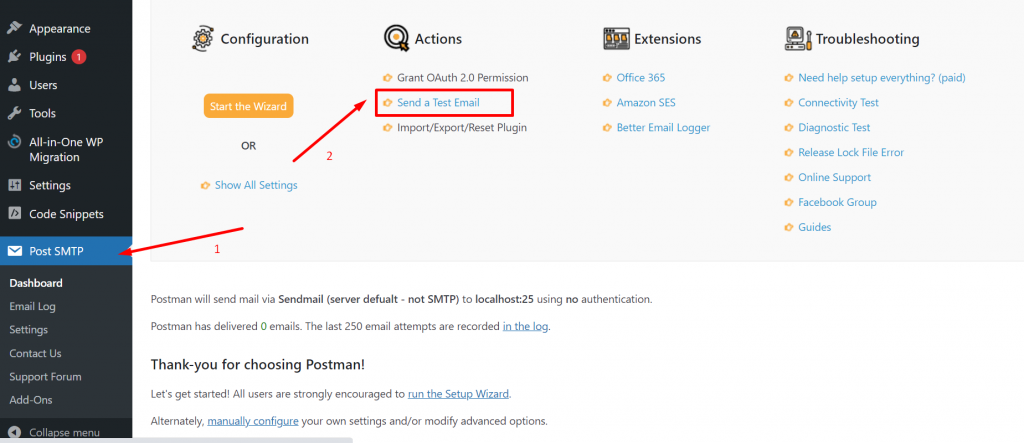Click the All-in-One WP Migration icon
Image resolution: width=1024 pixels, height=443 pixels.
pyautogui.click(x=15, y=142)
